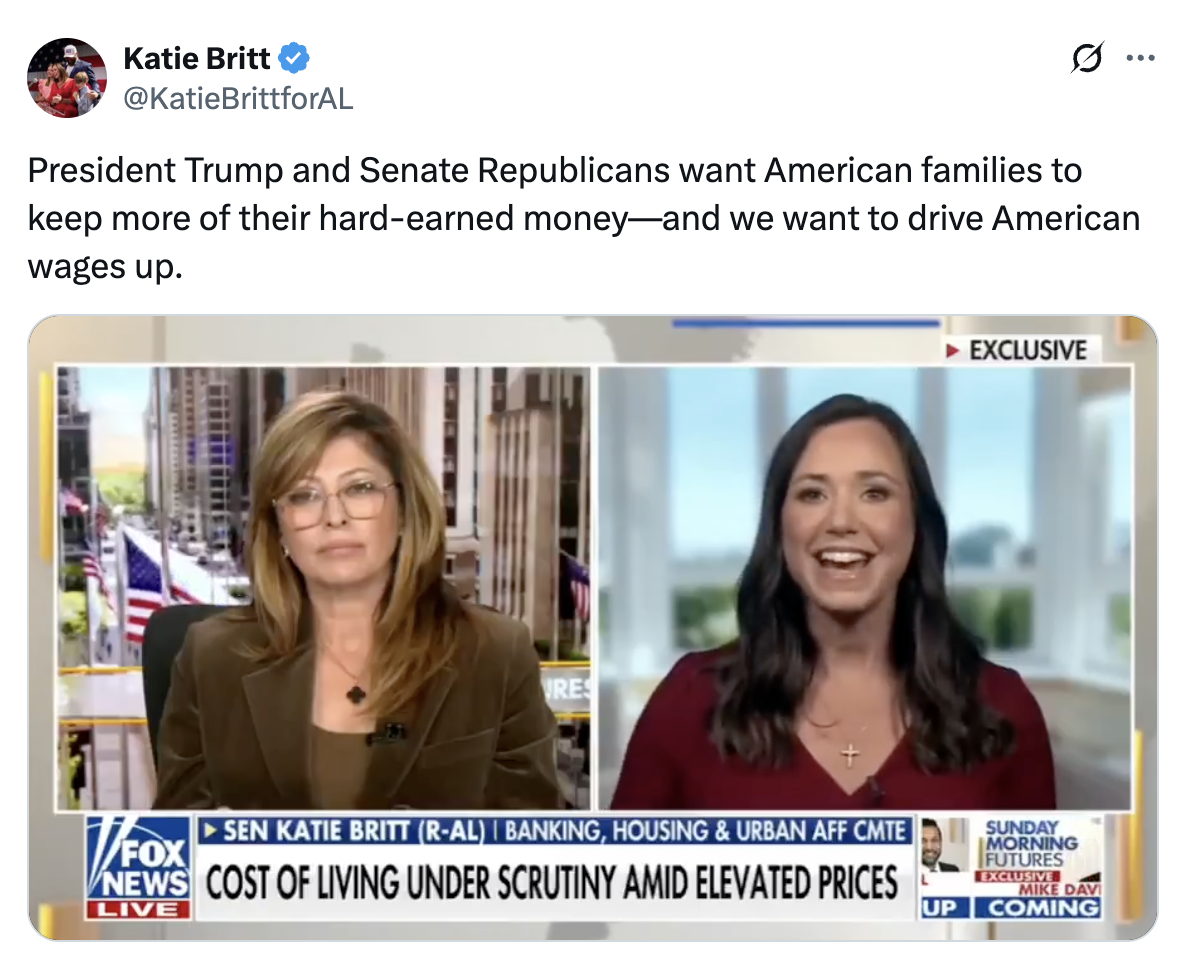This screenshot has width=1188, height=970.
Task: Click the Sunday Morning Futures show logo
Action: pyautogui.click(x=1031, y=843)
